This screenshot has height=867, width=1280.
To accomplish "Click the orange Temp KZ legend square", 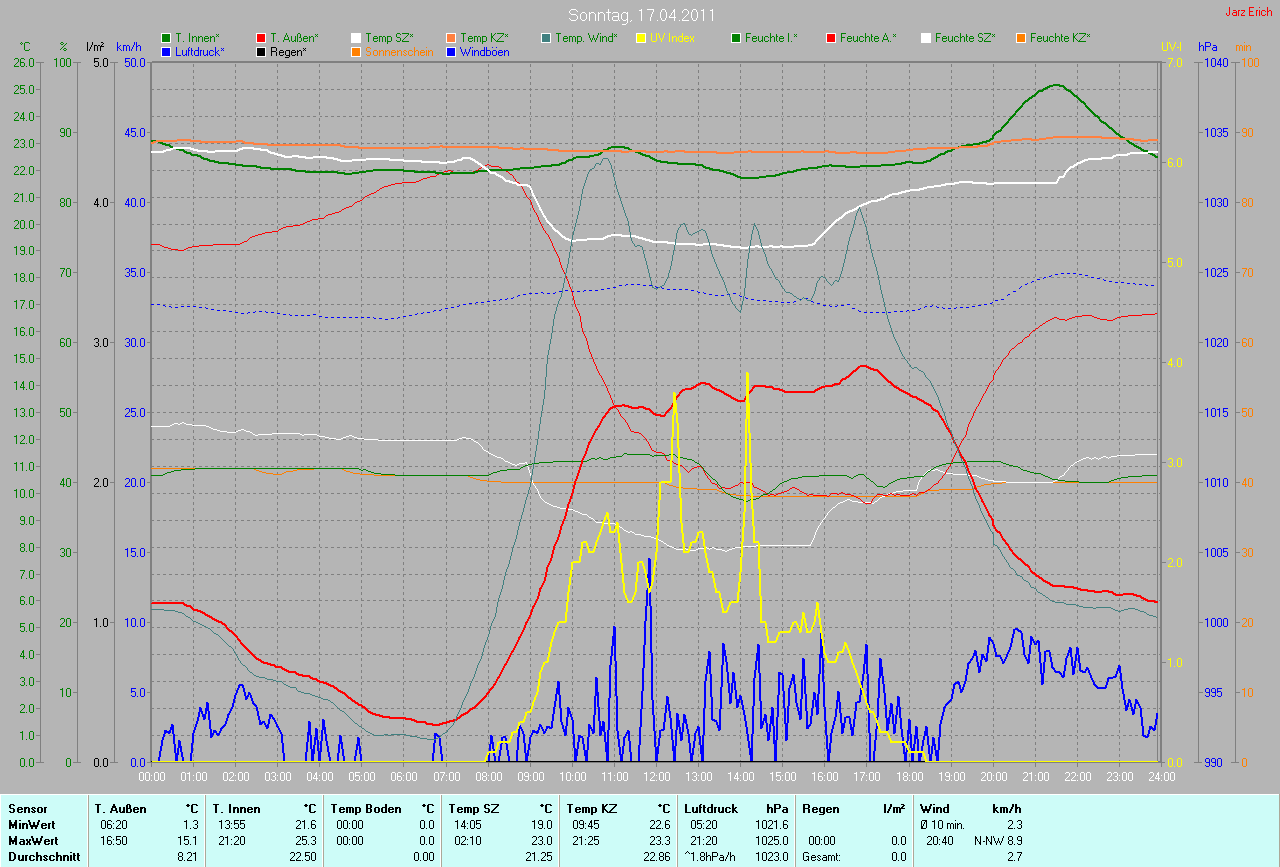I will pyautogui.click(x=450, y=38).
